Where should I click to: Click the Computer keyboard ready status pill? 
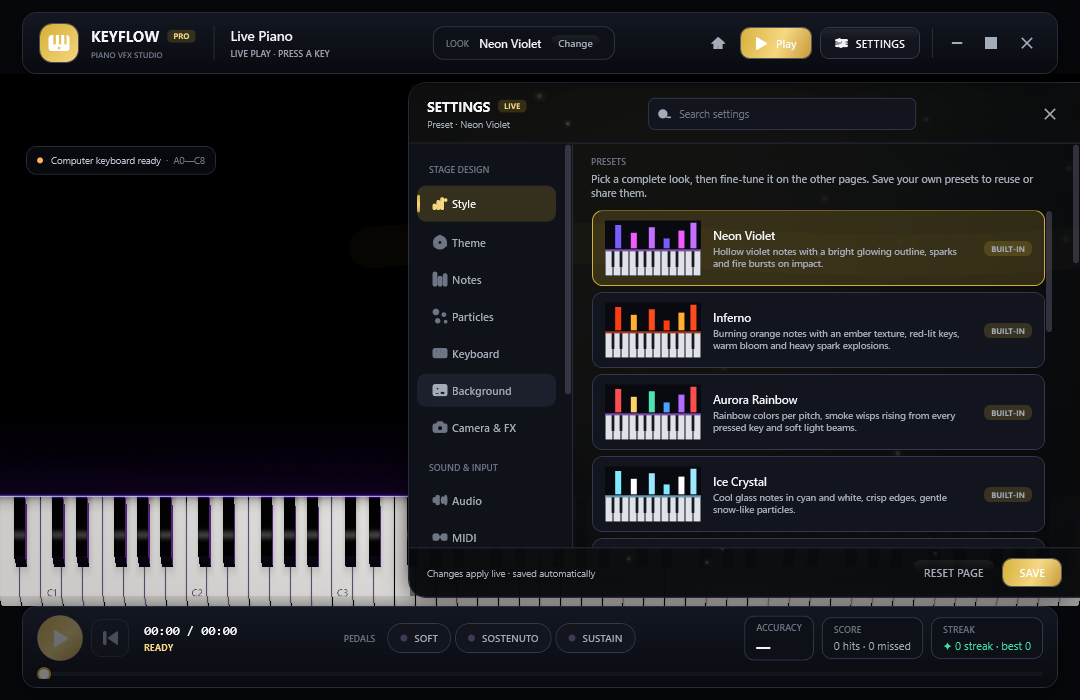[121, 161]
